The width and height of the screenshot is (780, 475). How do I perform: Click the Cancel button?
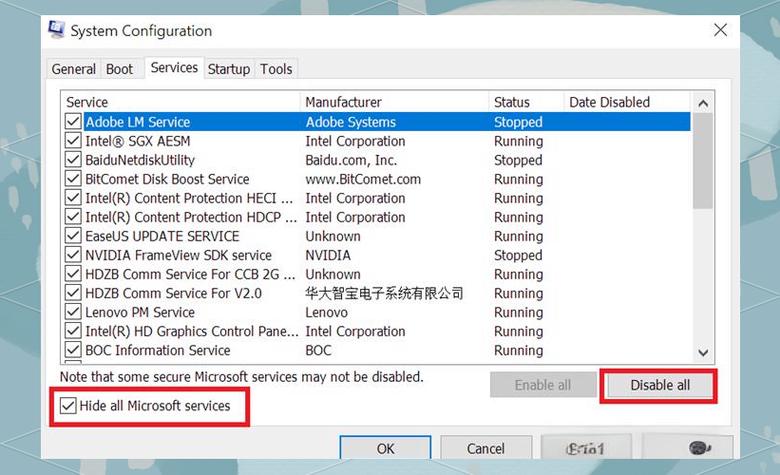pyautogui.click(x=486, y=449)
